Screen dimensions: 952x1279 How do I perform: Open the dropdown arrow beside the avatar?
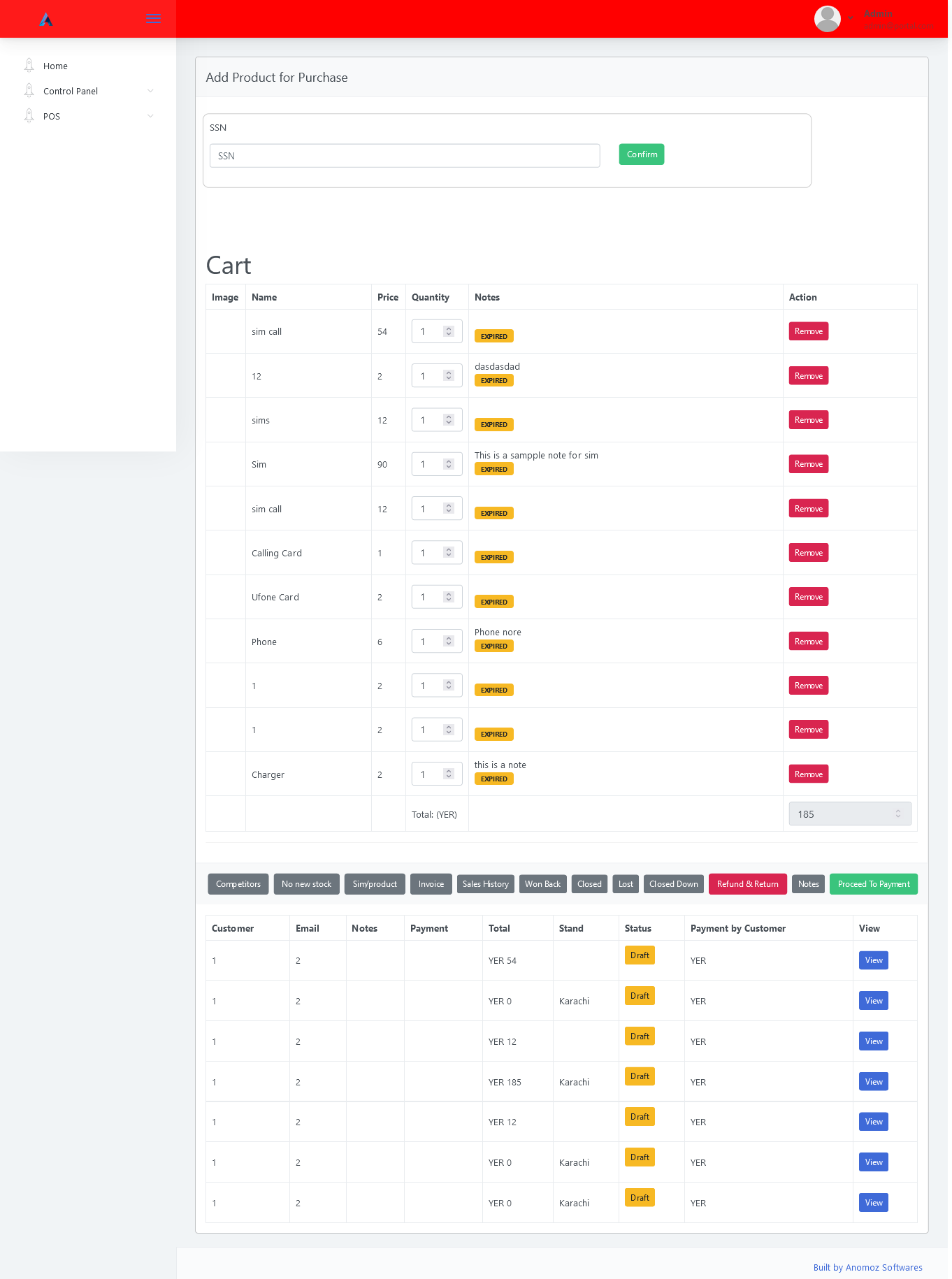[851, 17]
